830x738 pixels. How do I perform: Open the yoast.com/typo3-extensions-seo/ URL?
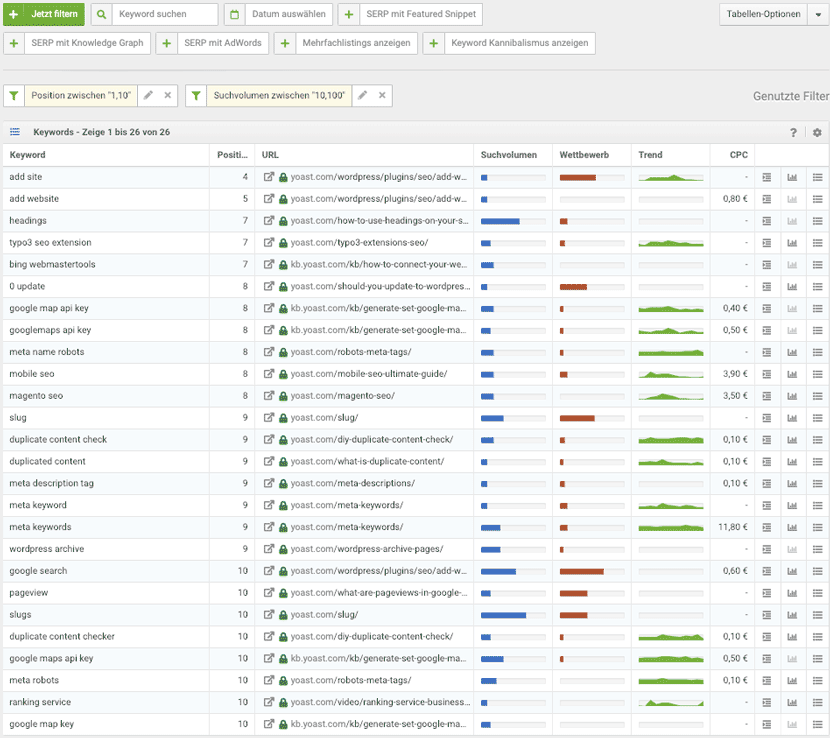(x=359, y=242)
